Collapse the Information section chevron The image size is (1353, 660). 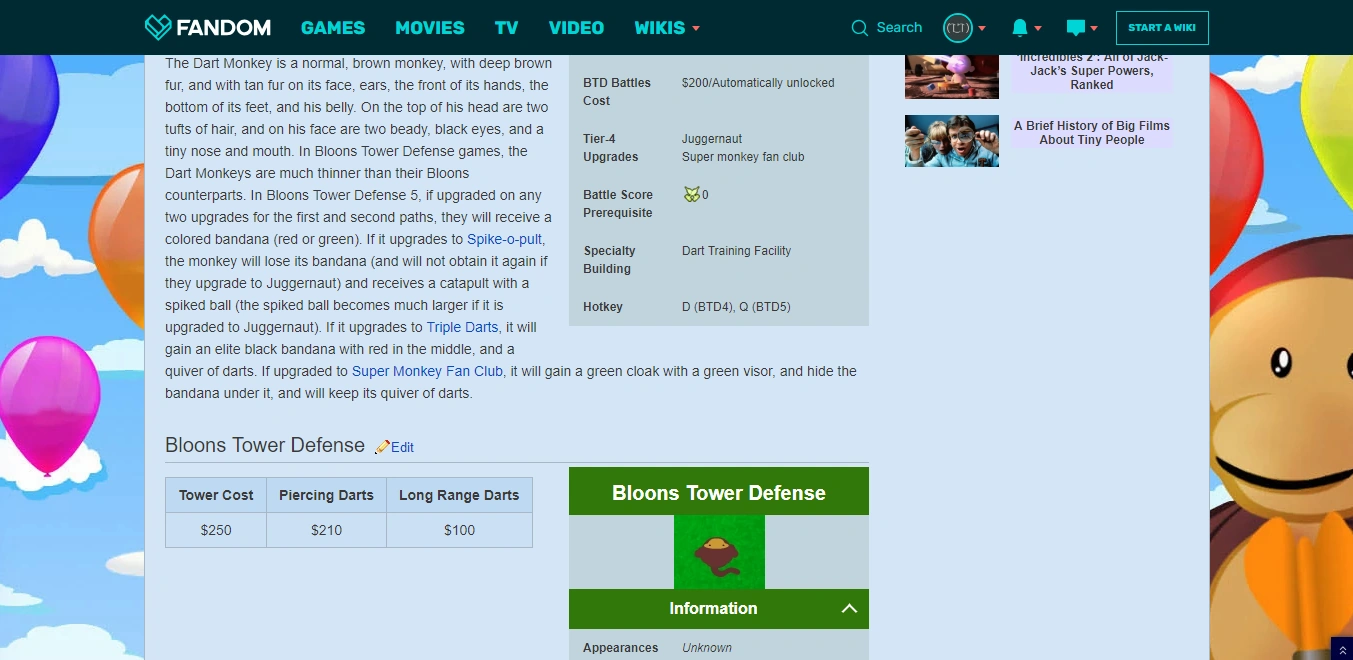click(849, 608)
